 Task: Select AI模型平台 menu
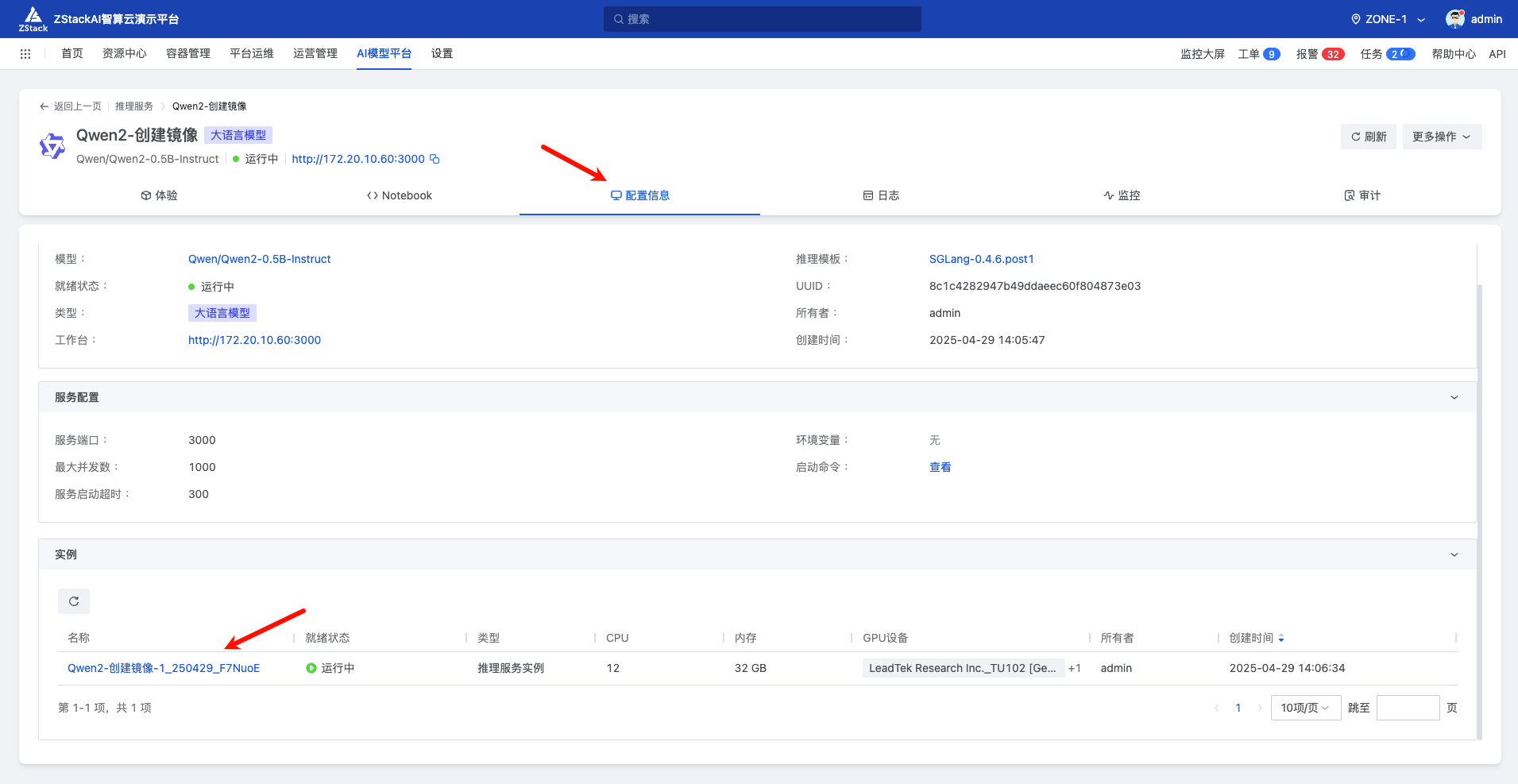point(384,53)
